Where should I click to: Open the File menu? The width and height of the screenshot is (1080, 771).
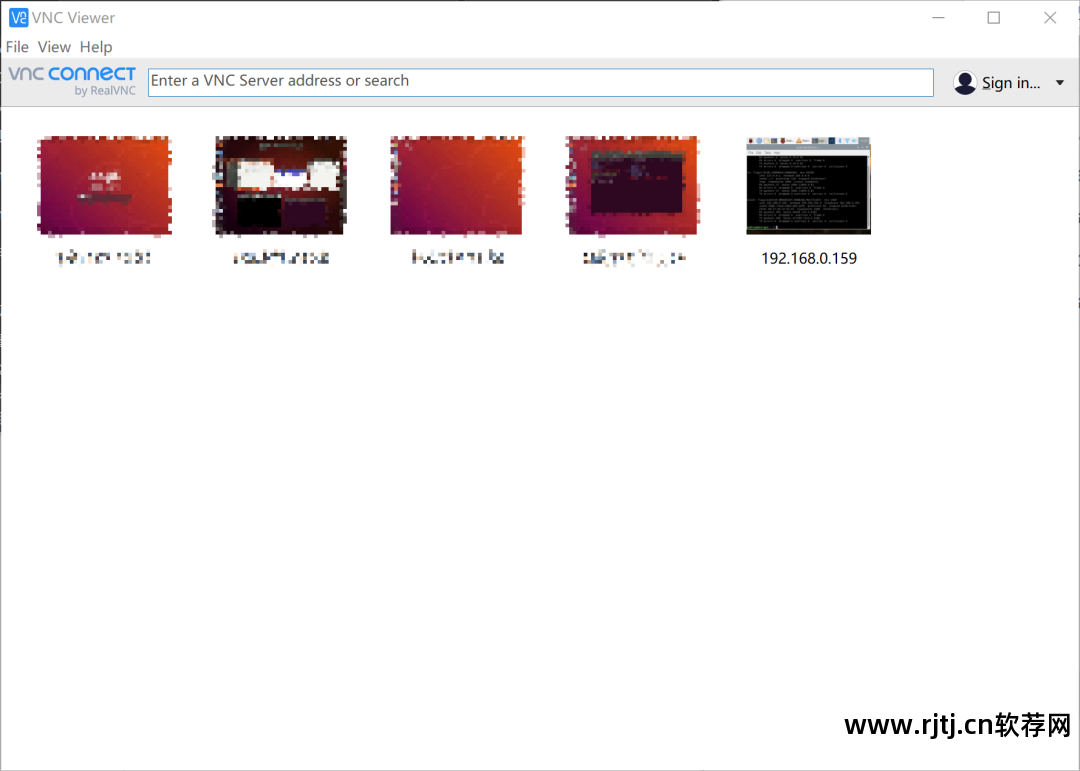click(17, 47)
